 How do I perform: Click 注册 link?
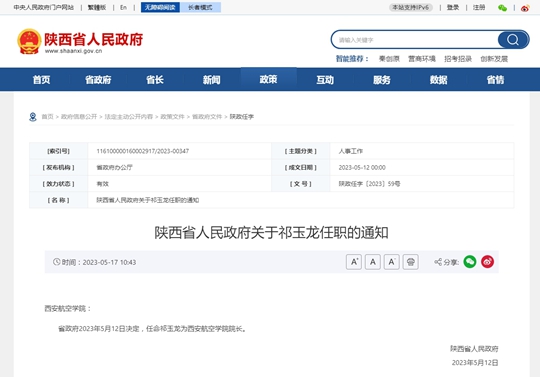pyautogui.click(x=479, y=7)
